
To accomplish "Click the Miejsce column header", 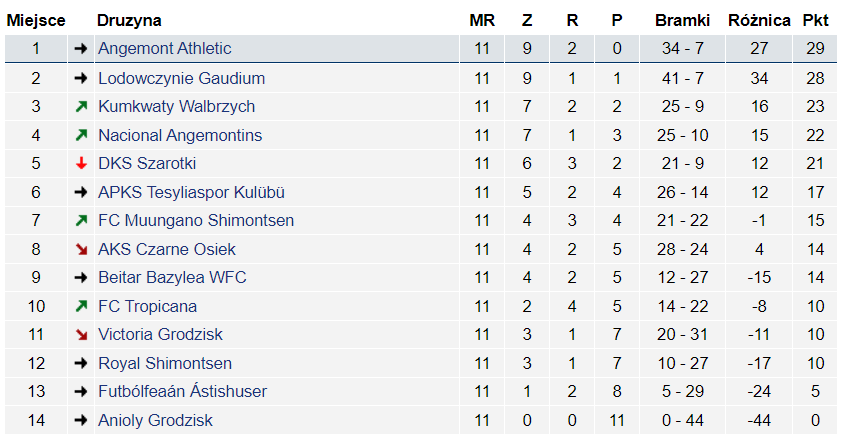I will click(36, 20).
